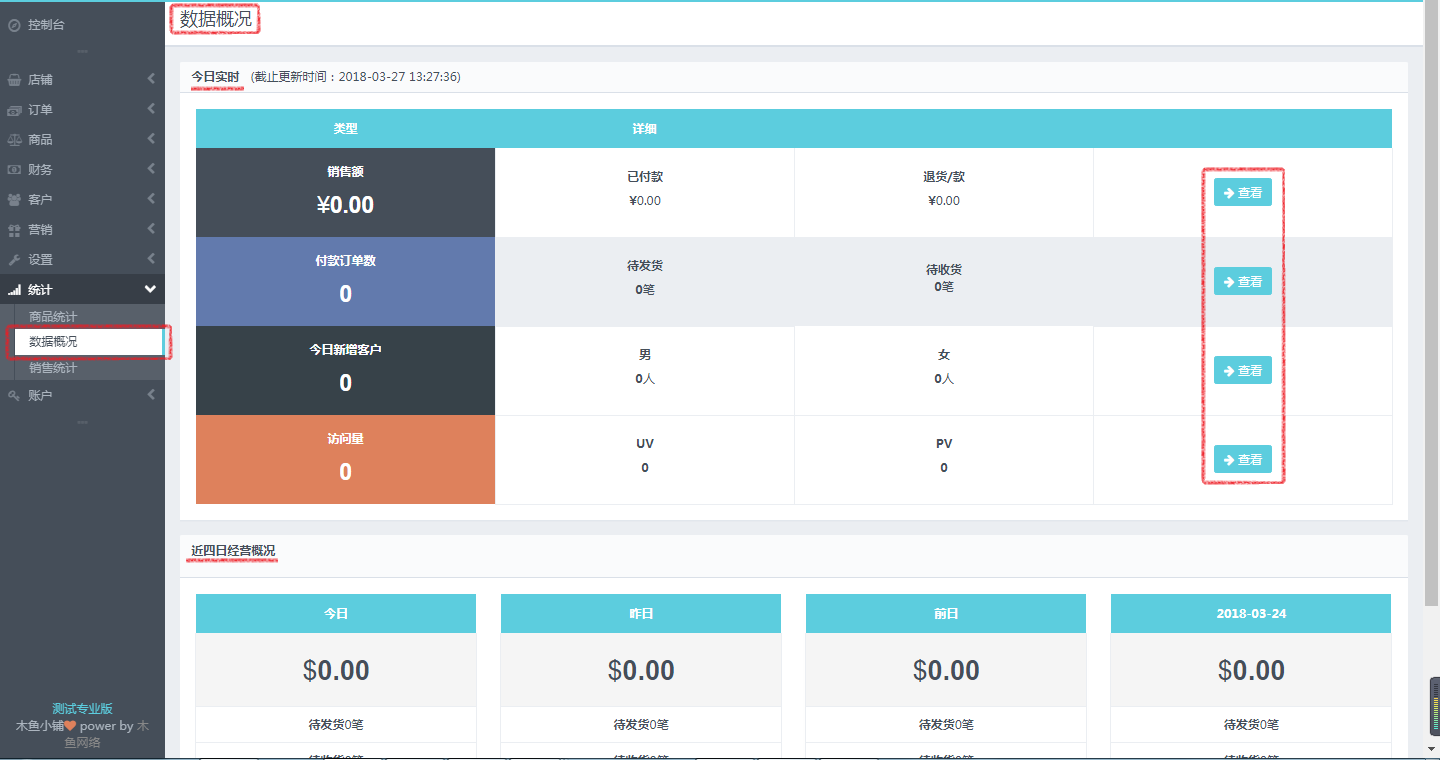Click the key icon beside 账户
1440x763 pixels.
[x=14, y=396]
